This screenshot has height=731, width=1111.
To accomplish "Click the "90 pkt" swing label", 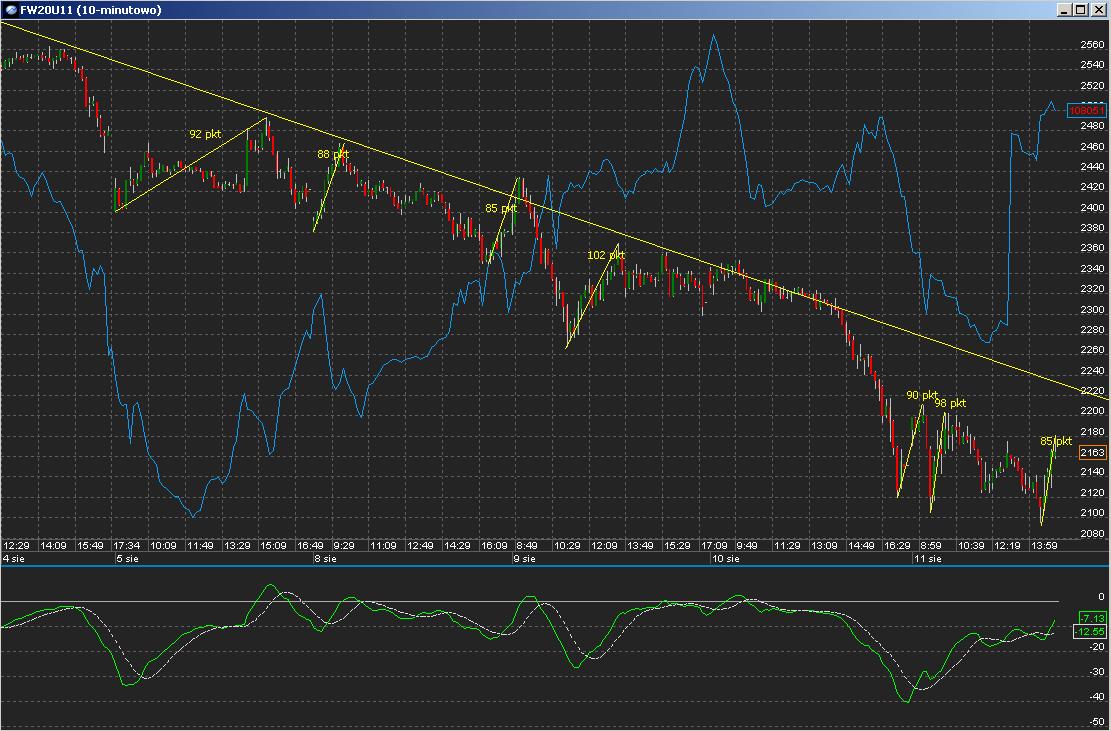I will (922, 395).
